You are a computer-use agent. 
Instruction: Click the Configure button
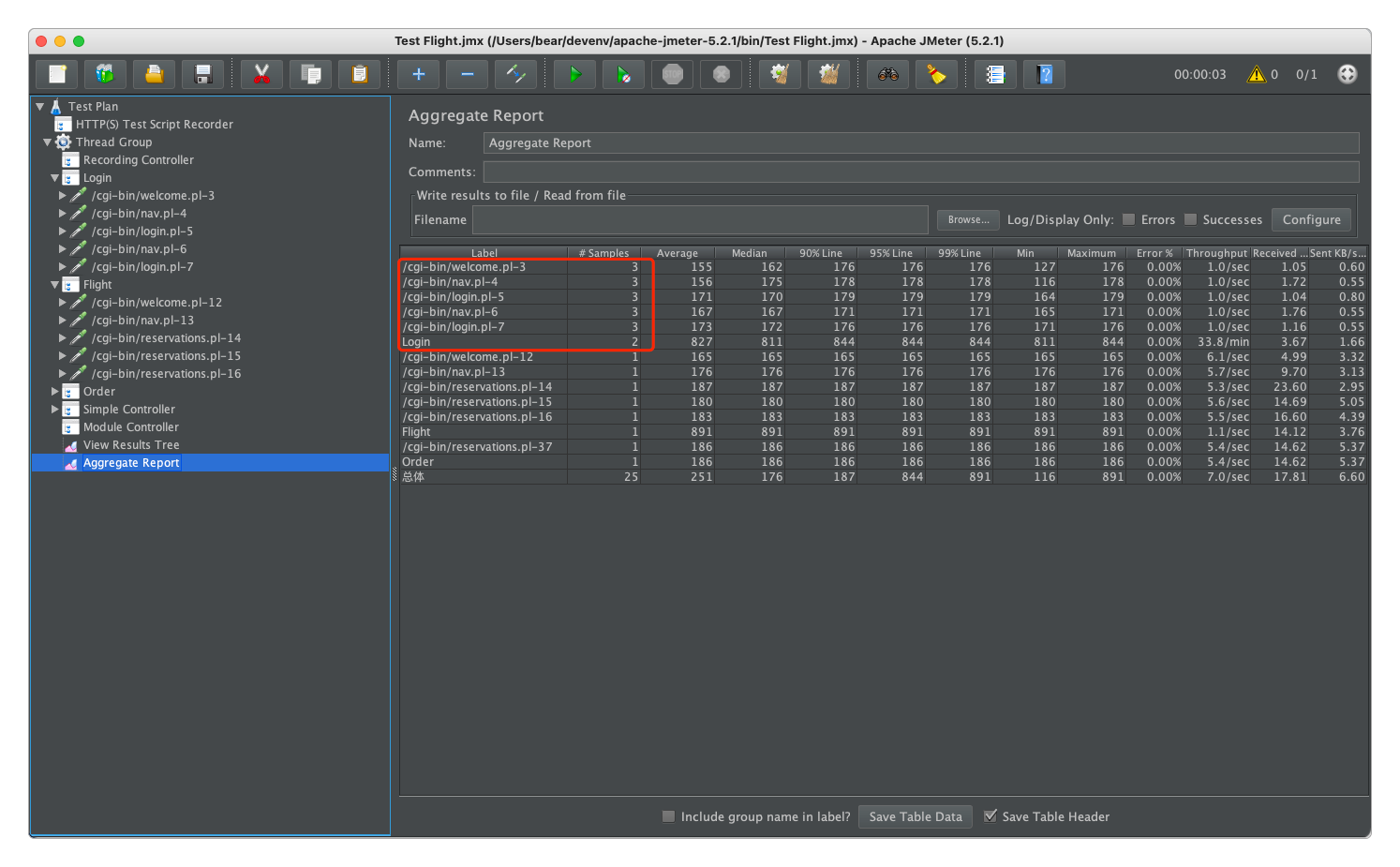pos(1311,219)
